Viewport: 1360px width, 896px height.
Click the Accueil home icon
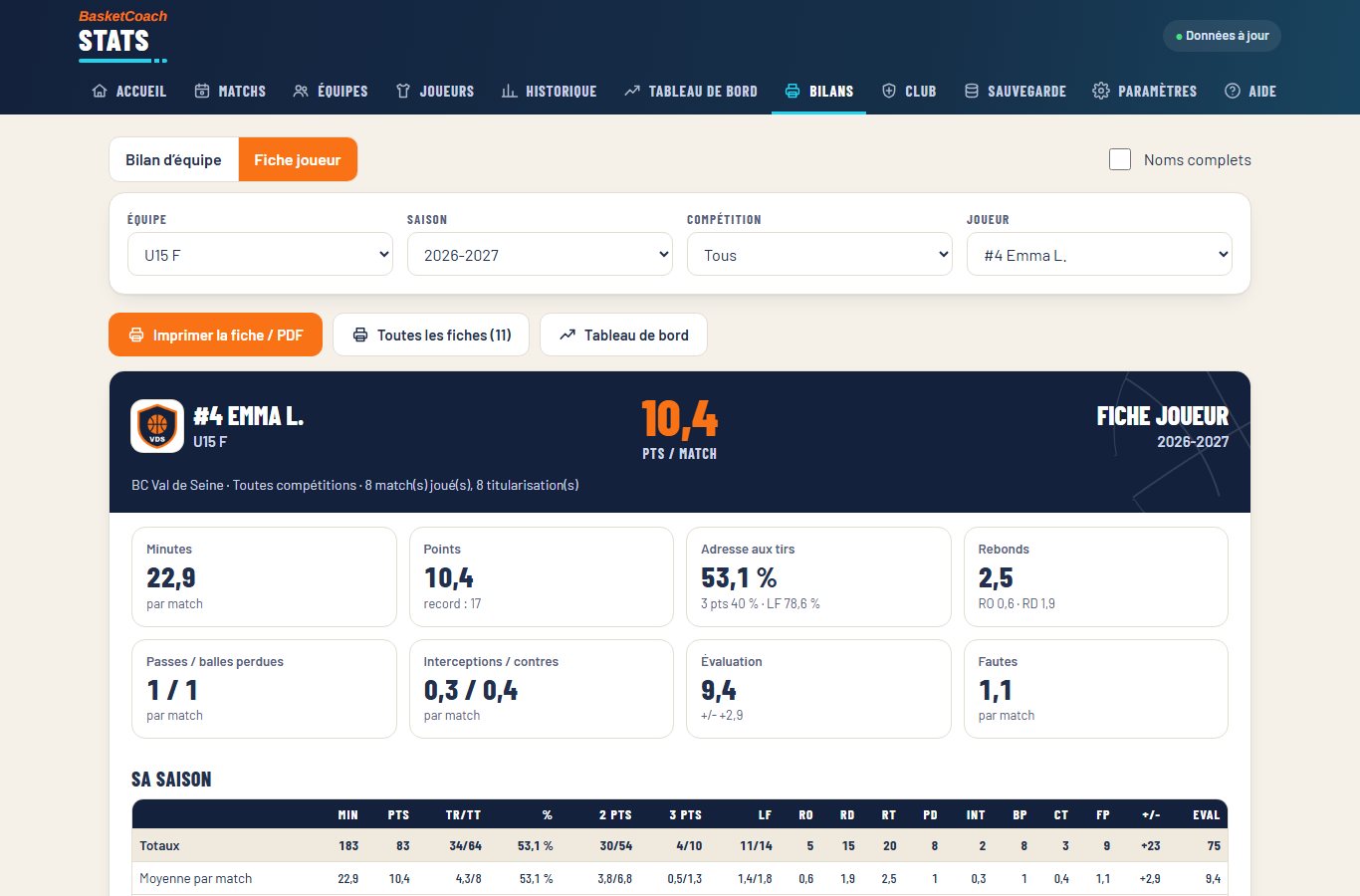100,91
